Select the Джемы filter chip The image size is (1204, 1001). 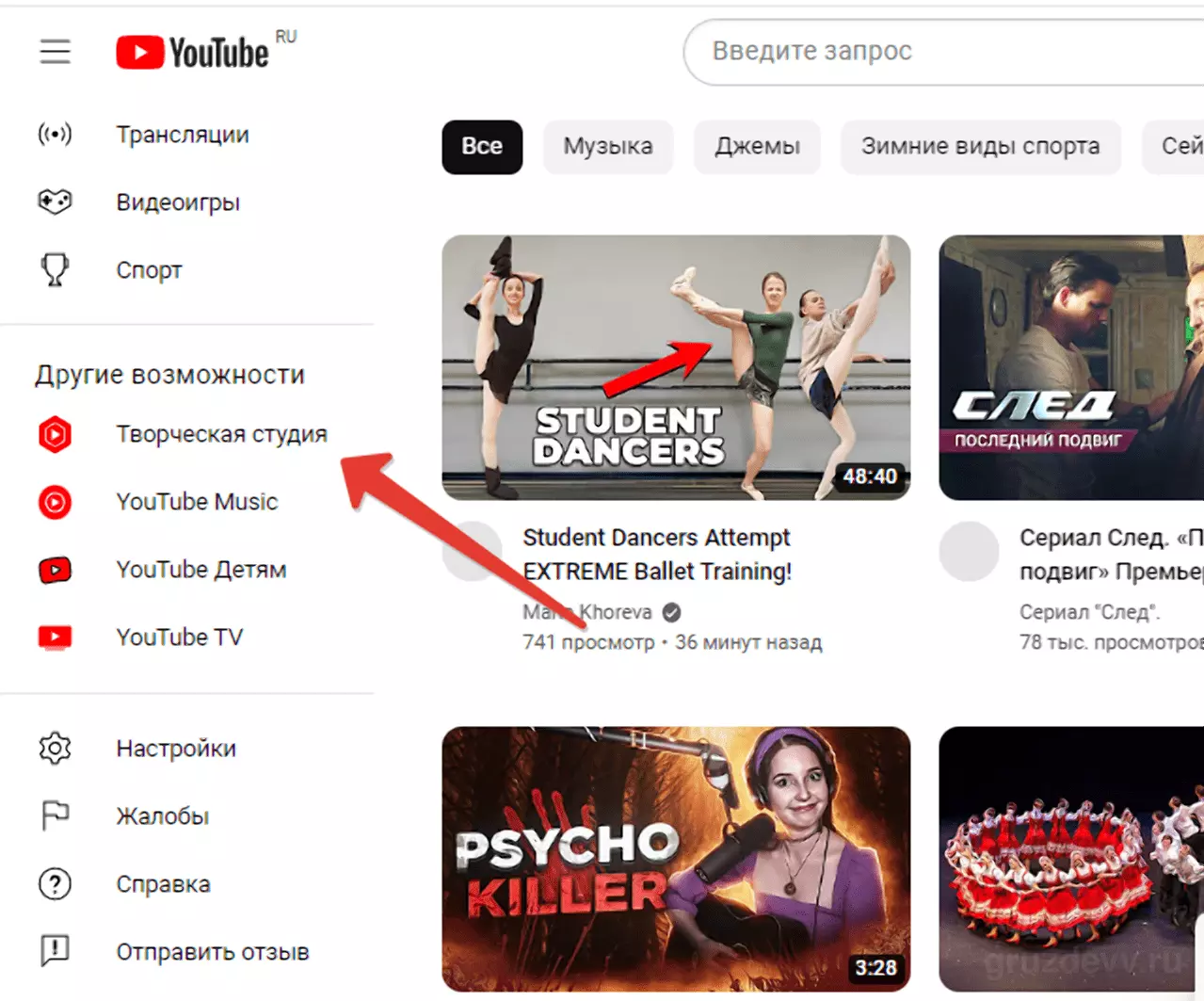(x=757, y=147)
